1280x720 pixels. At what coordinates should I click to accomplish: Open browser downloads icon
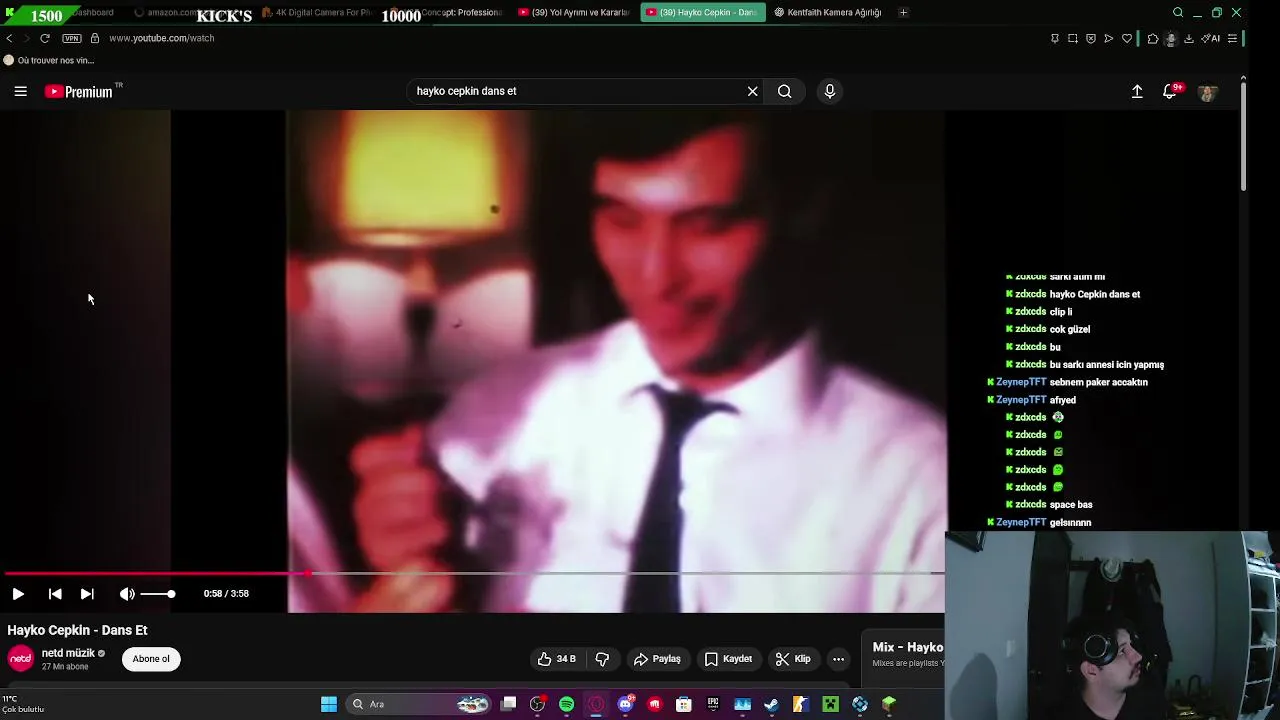point(1189,38)
